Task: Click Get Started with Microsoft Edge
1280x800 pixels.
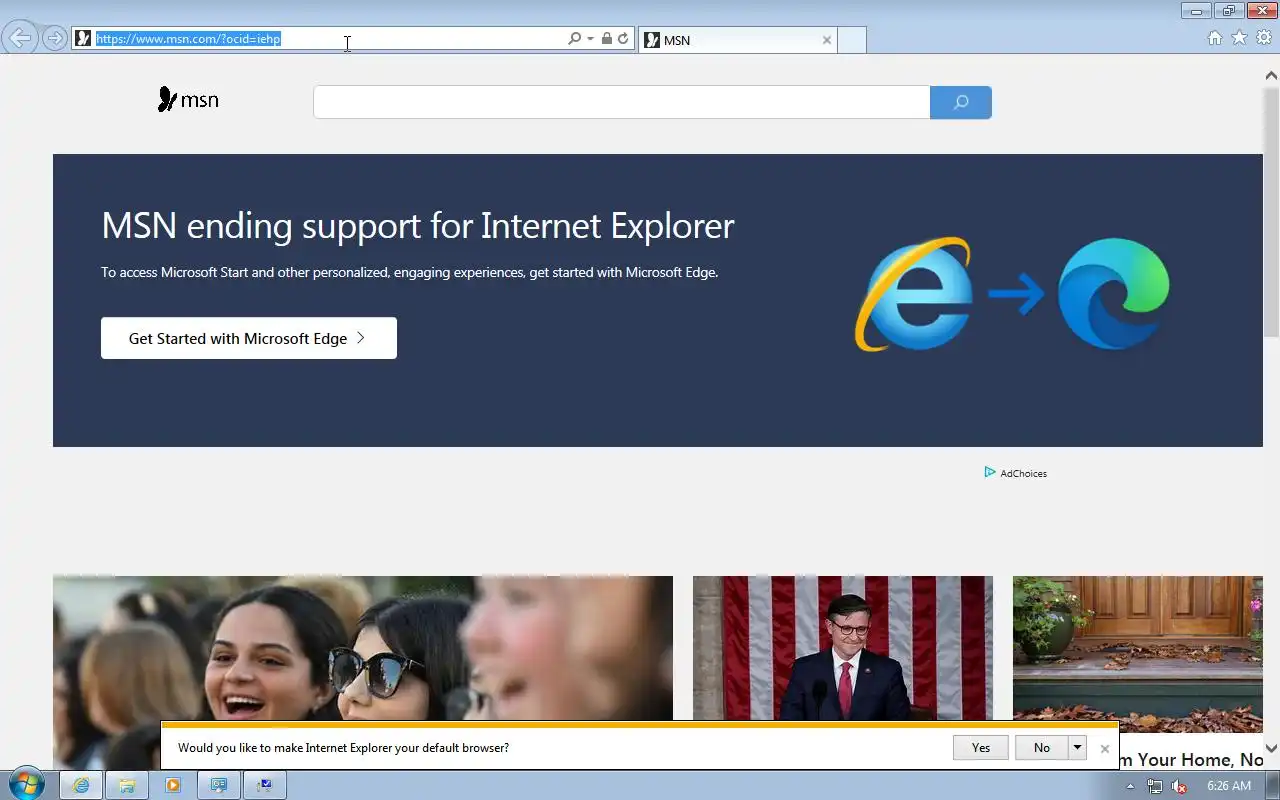Action: [x=249, y=338]
